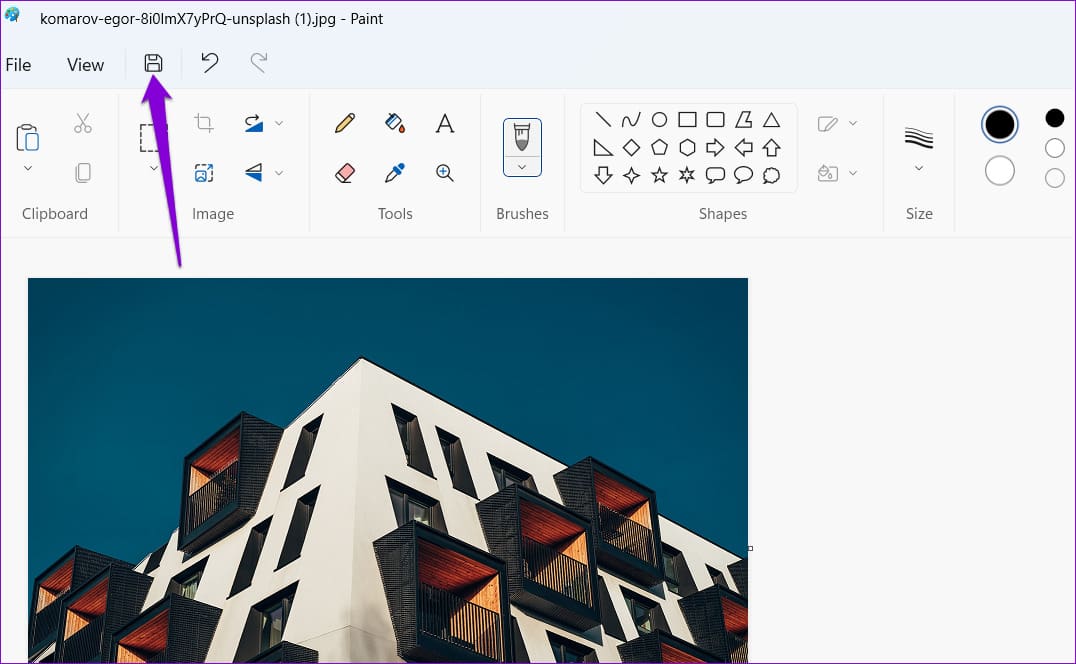Screen dimensions: 1076x664
Task: Activate the Magnifier tool
Action: [x=445, y=173]
